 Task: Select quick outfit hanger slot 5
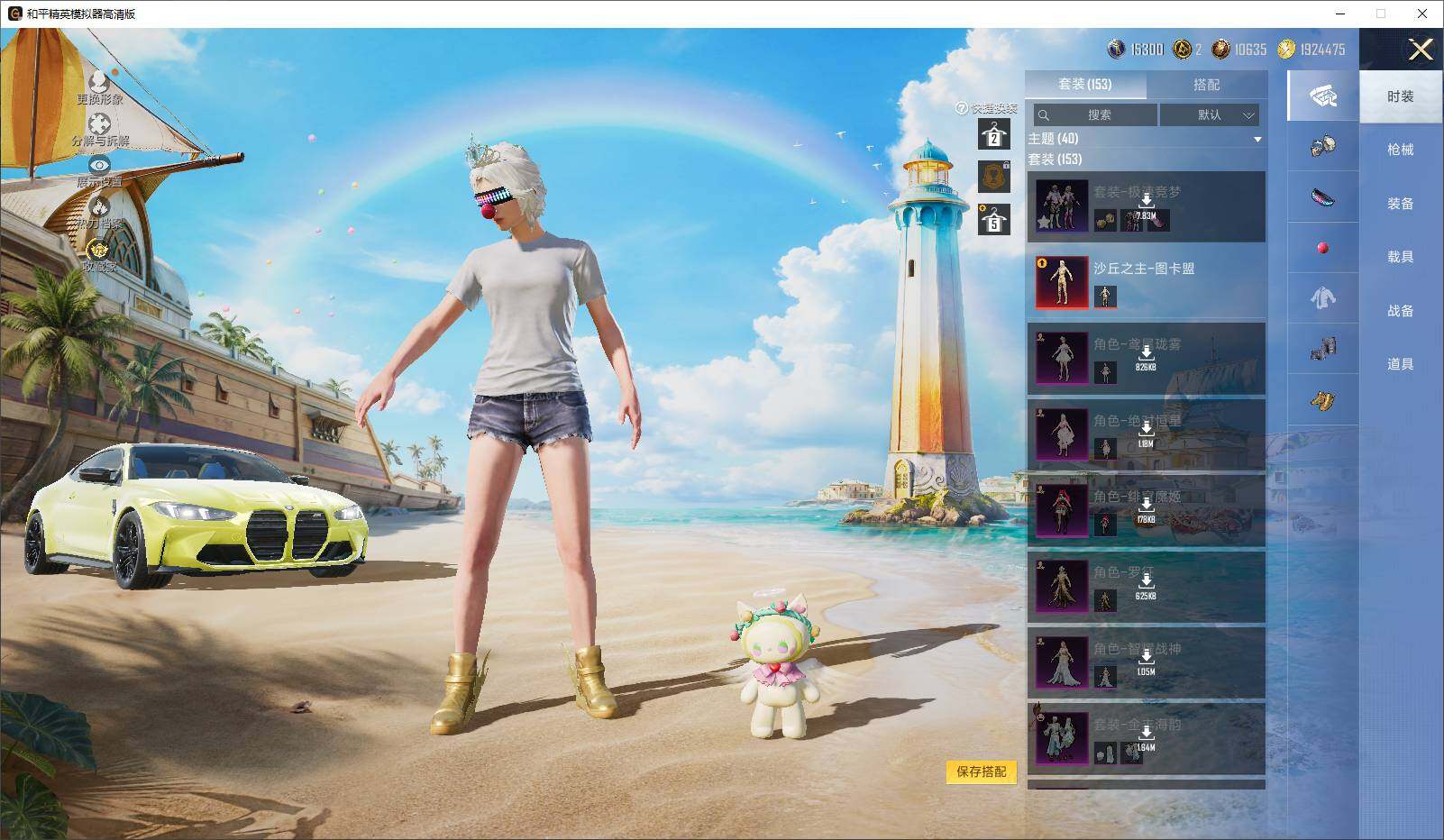[993, 219]
